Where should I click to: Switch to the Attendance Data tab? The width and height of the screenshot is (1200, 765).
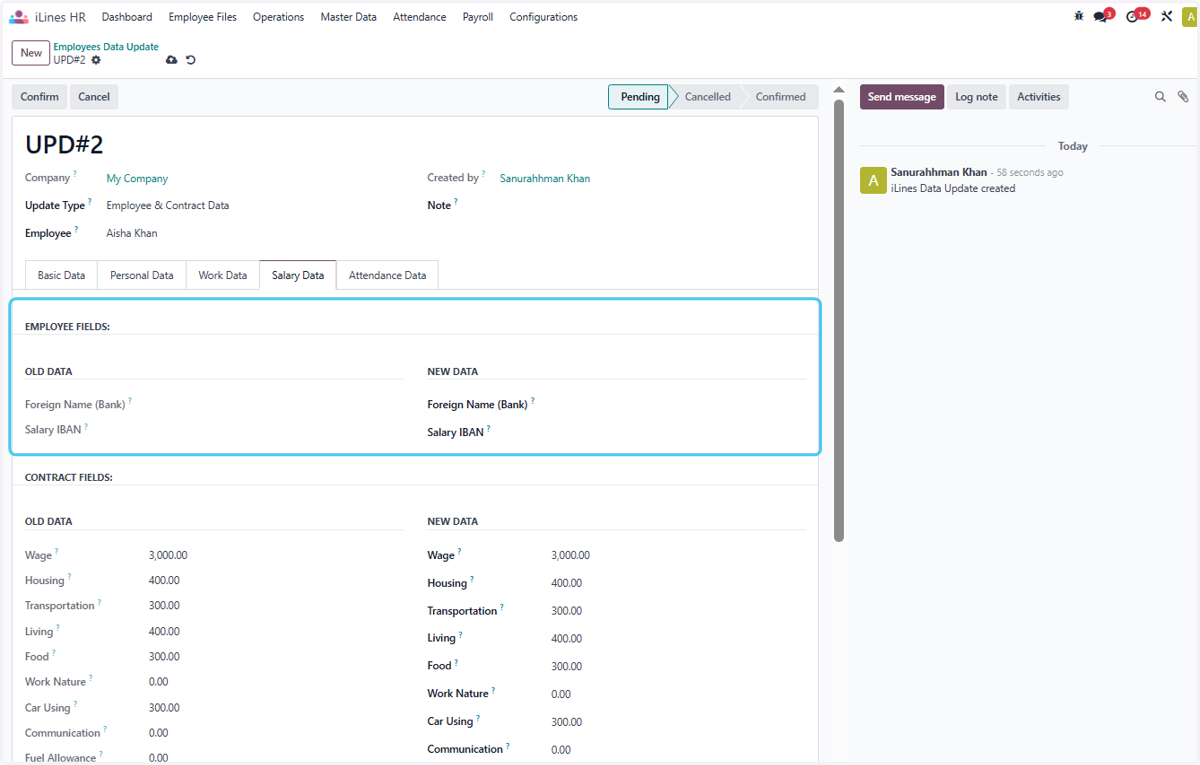tap(387, 275)
